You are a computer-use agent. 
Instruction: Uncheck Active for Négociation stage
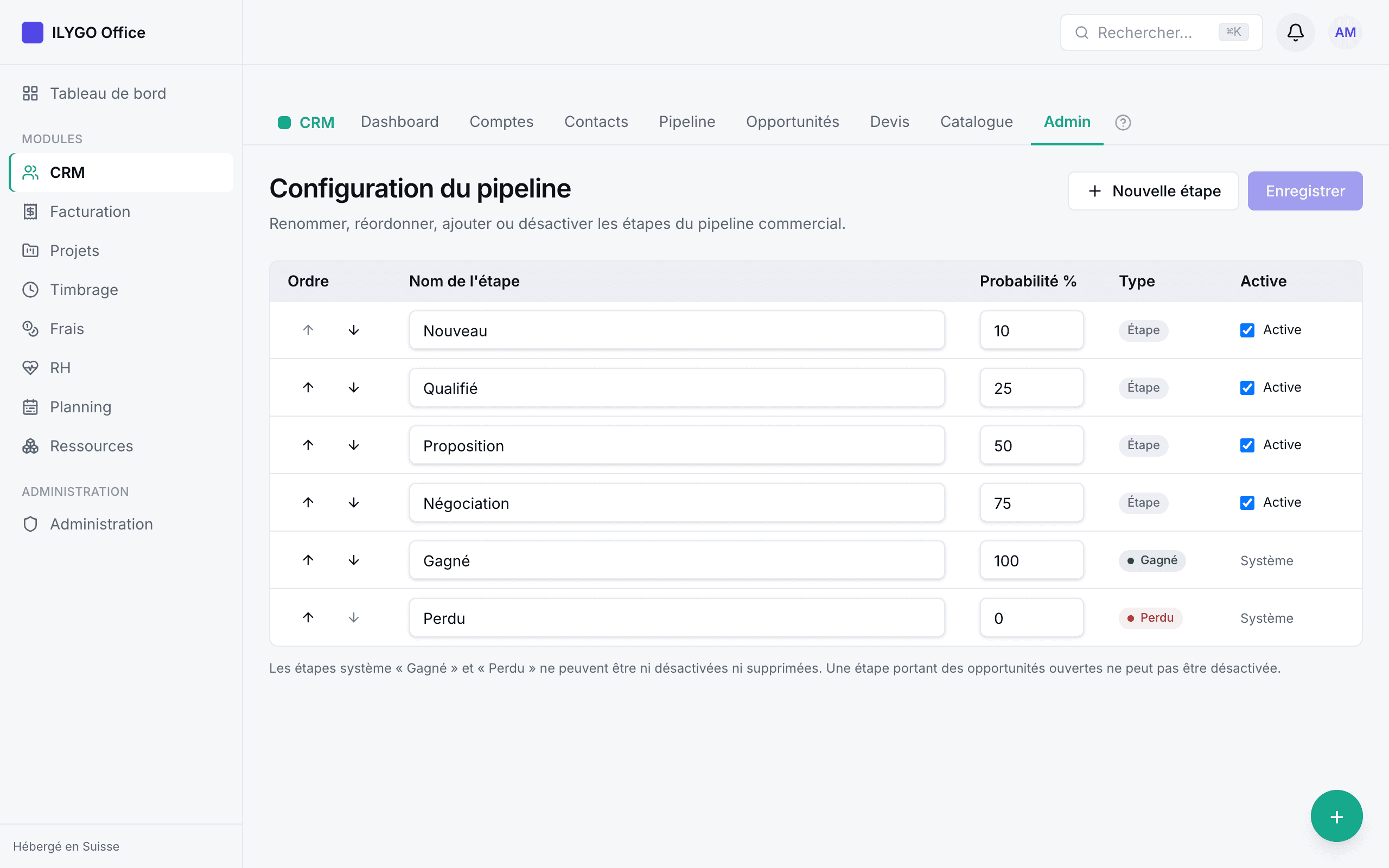click(1247, 502)
